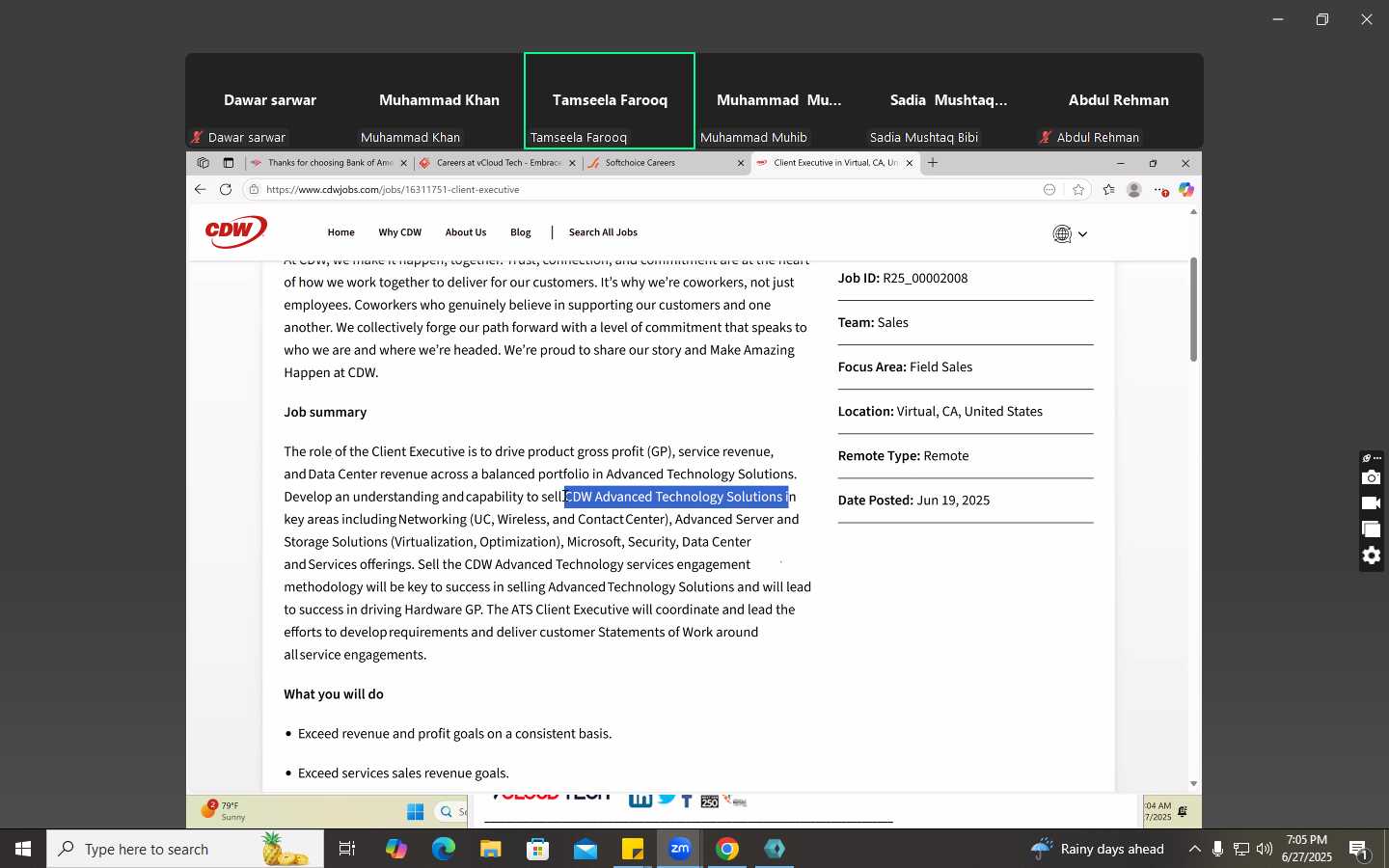Screen dimensions: 1389x868
Task: Open Task View on taskbar
Action: 347,849
